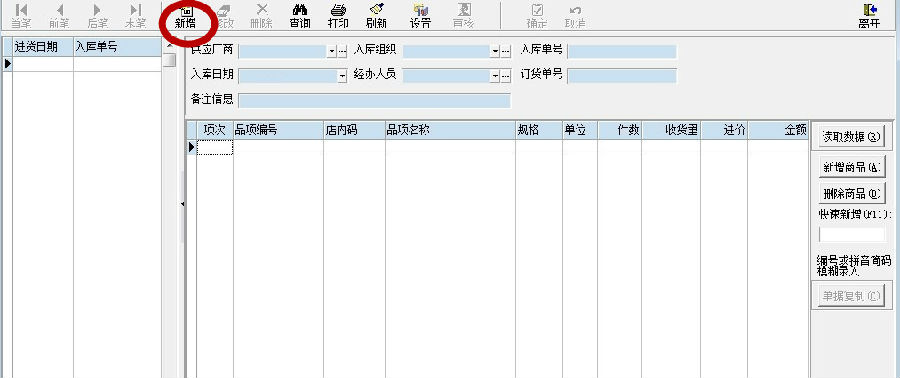
Task: Click the 打印 (Print) printer icon
Action: 338,16
